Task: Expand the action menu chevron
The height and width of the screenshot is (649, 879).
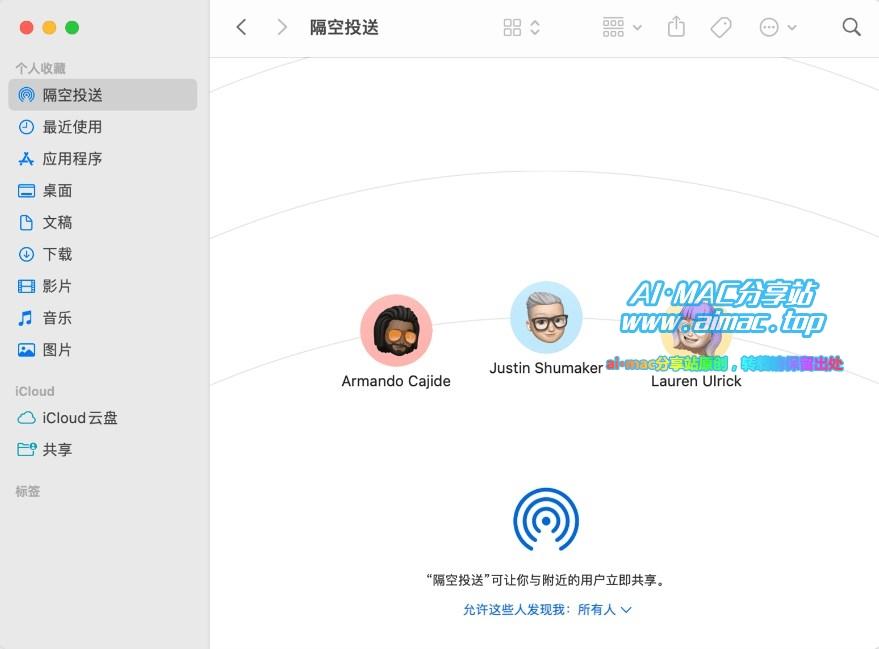Action: 792,27
